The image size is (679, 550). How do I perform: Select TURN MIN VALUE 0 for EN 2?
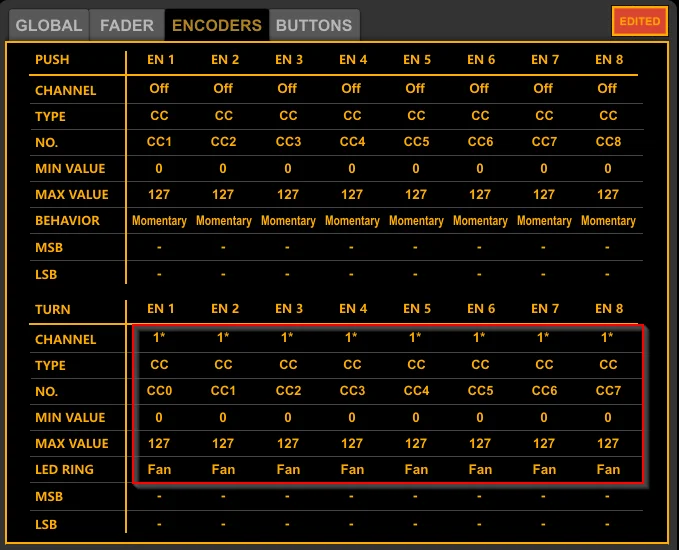tap(223, 417)
